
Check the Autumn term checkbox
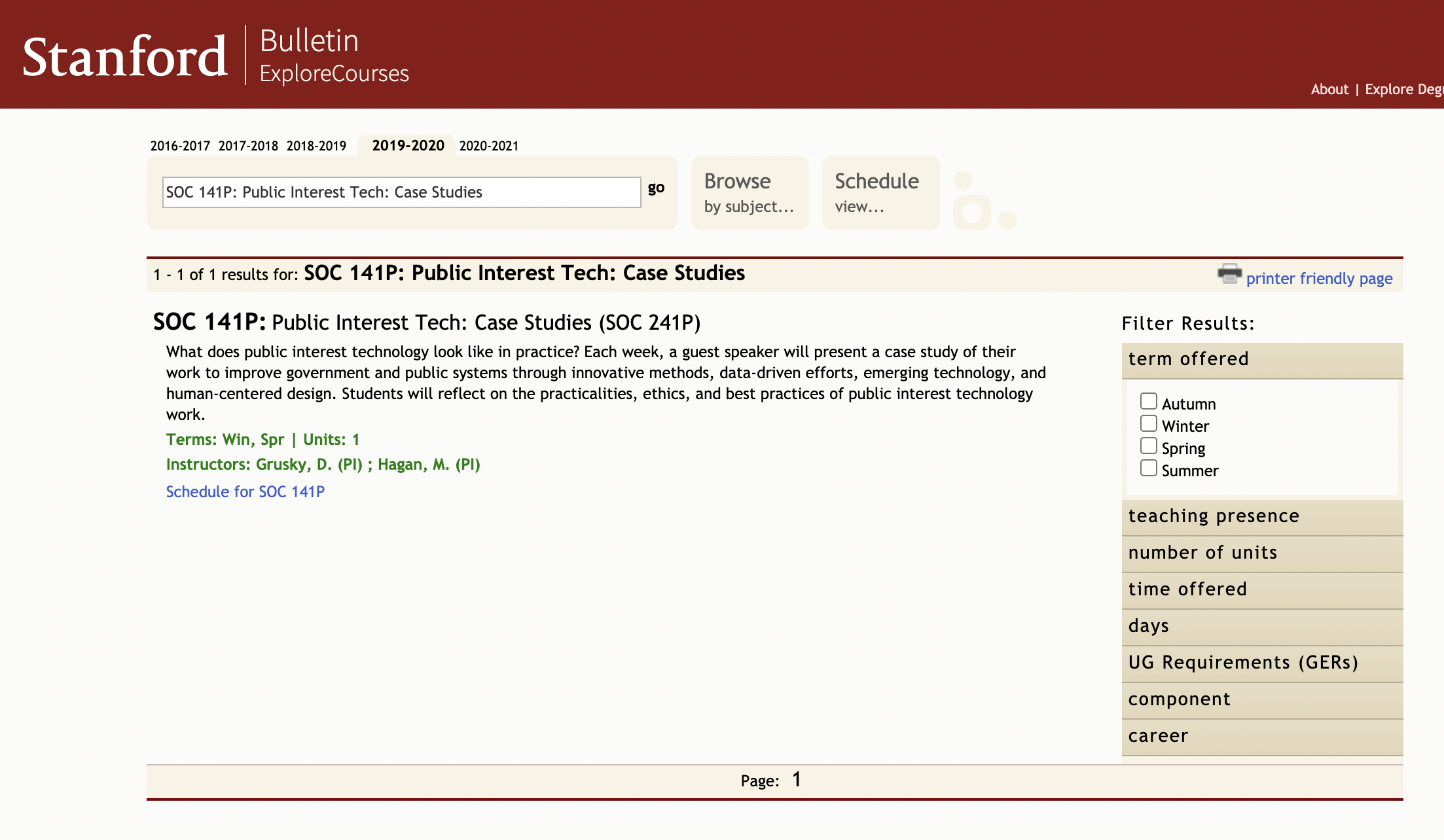[x=1148, y=402]
